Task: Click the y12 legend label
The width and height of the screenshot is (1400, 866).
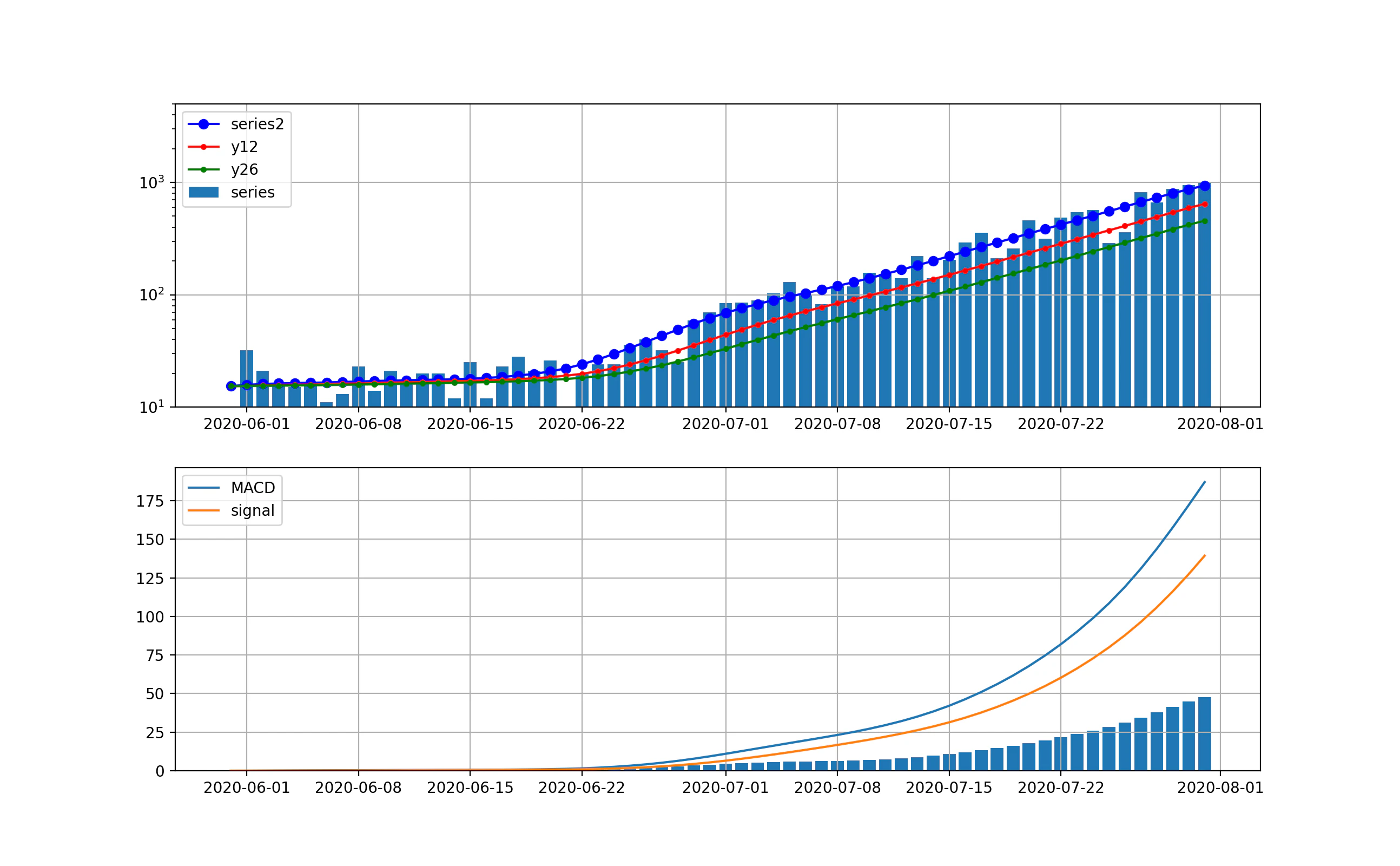Action: 245,147
